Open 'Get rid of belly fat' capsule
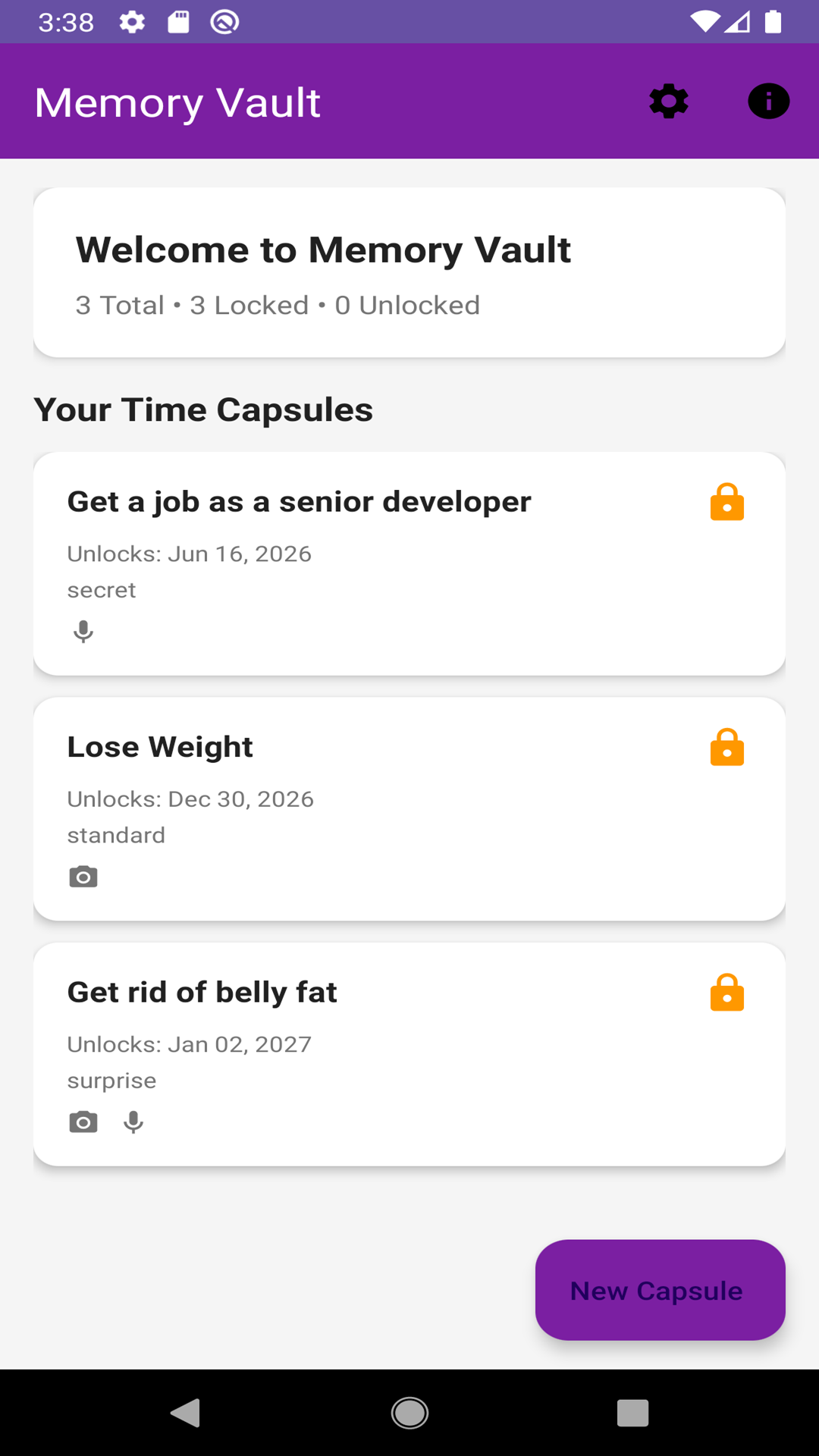The width and height of the screenshot is (819, 1456). pos(202,993)
